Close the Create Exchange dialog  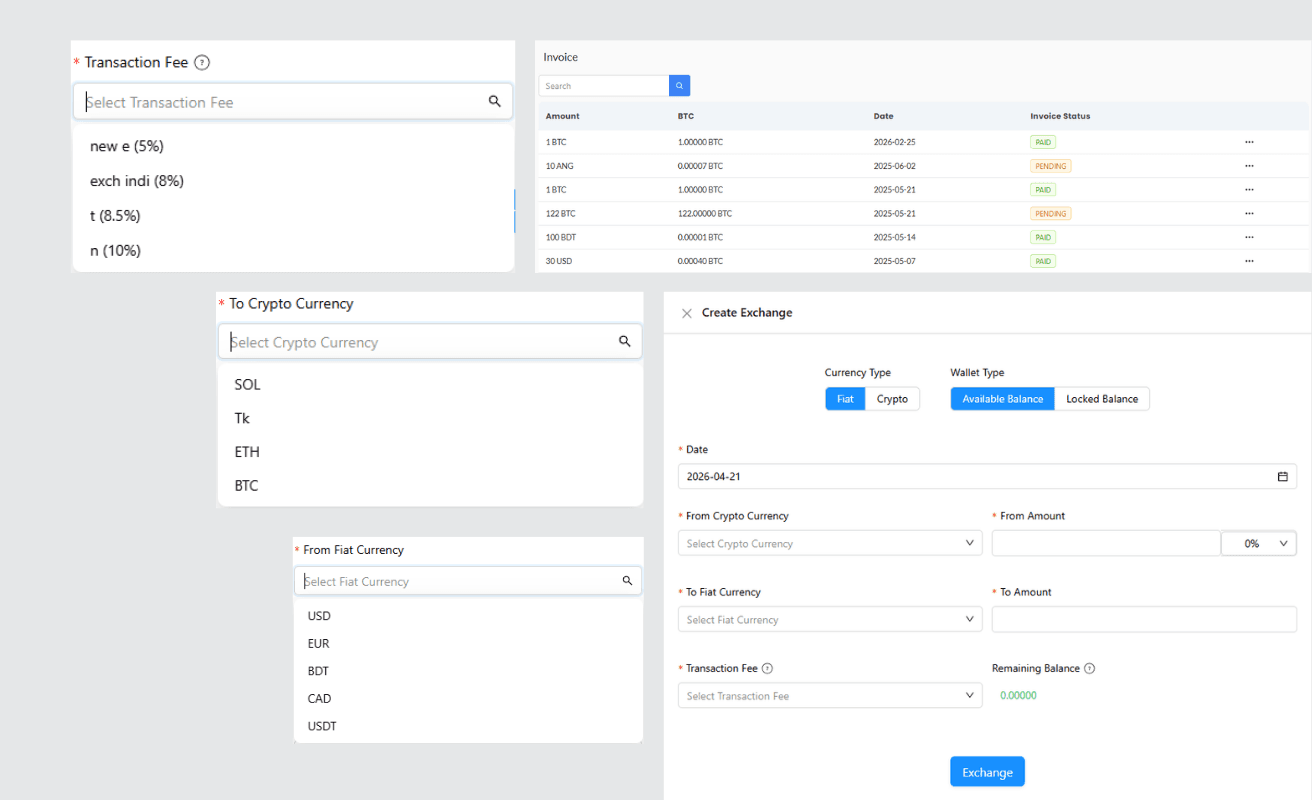[x=687, y=313]
